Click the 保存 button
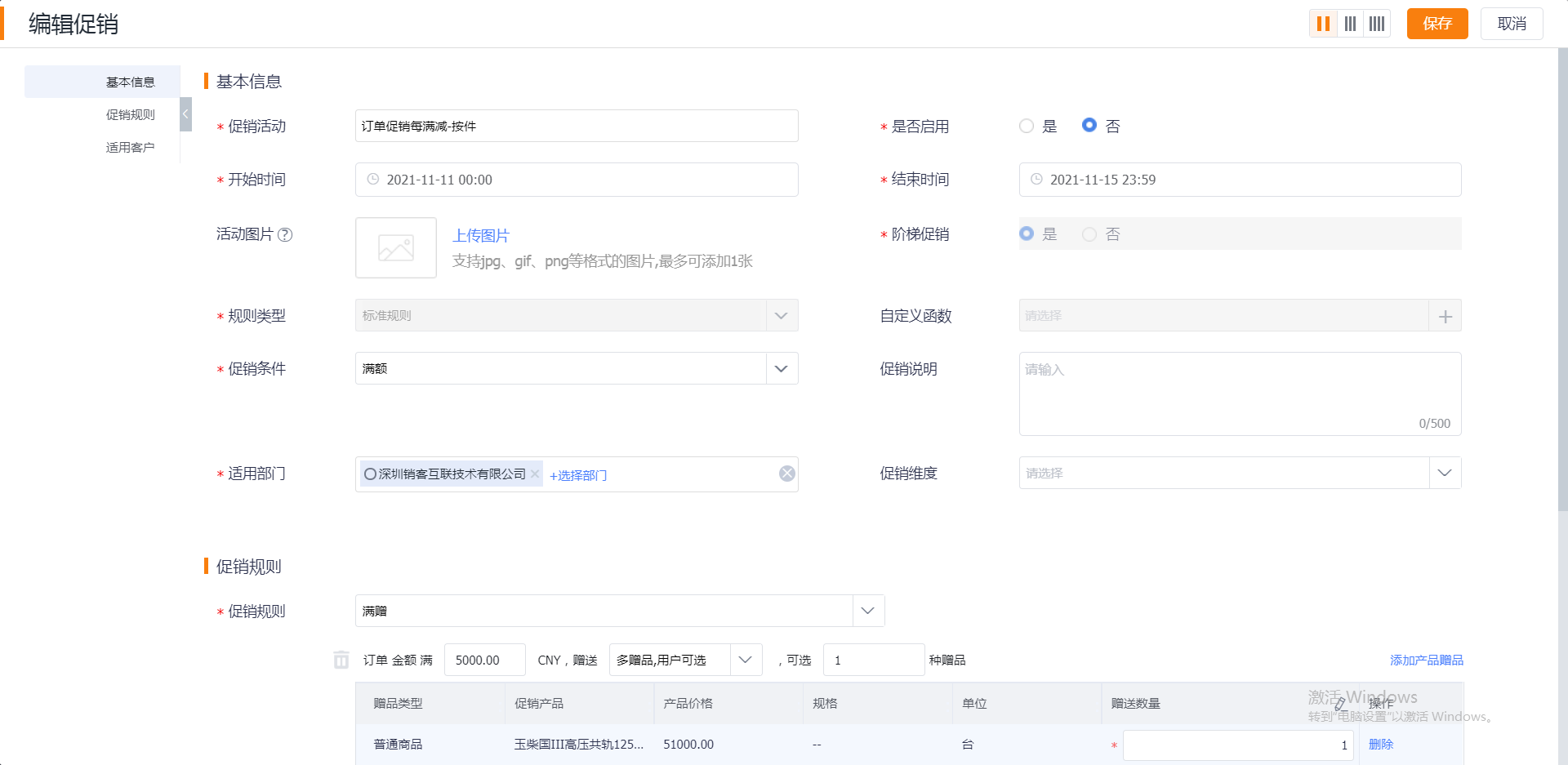The width and height of the screenshot is (1568, 765). coord(1437,24)
